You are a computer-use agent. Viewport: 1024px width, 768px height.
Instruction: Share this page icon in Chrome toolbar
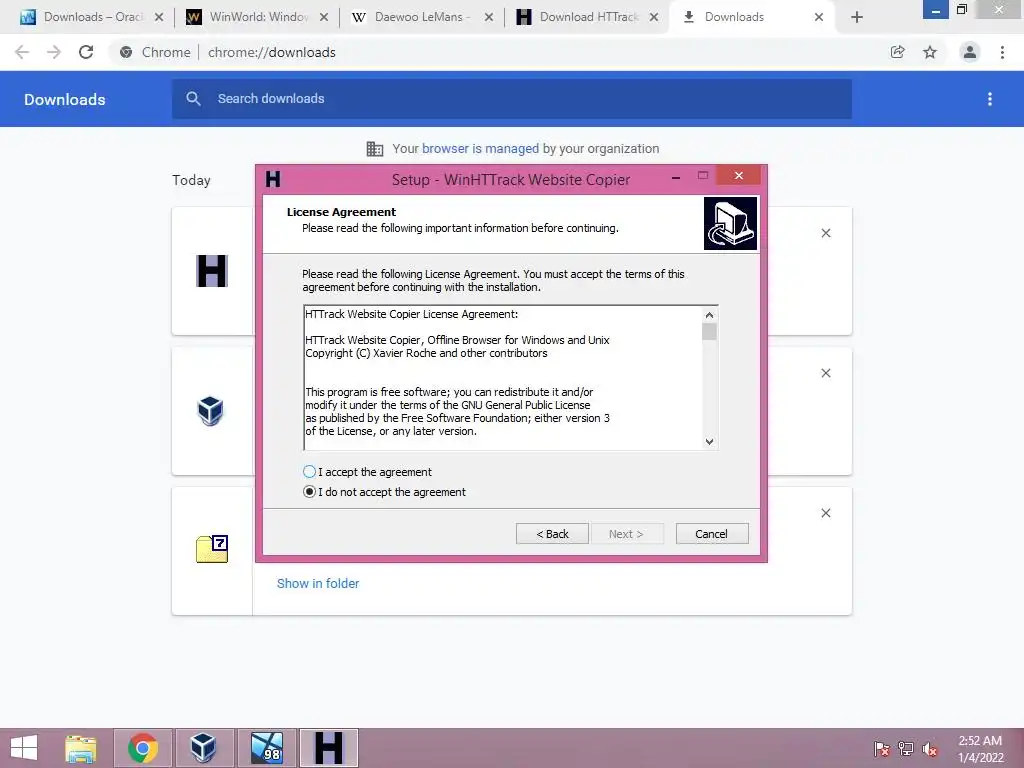pyautogui.click(x=898, y=52)
